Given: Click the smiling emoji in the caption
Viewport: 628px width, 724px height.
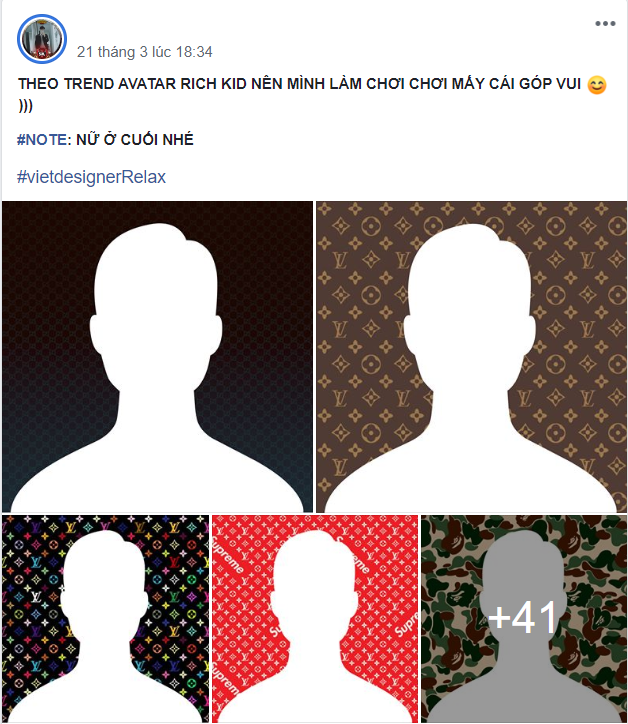Looking at the screenshot, I should 596,85.
